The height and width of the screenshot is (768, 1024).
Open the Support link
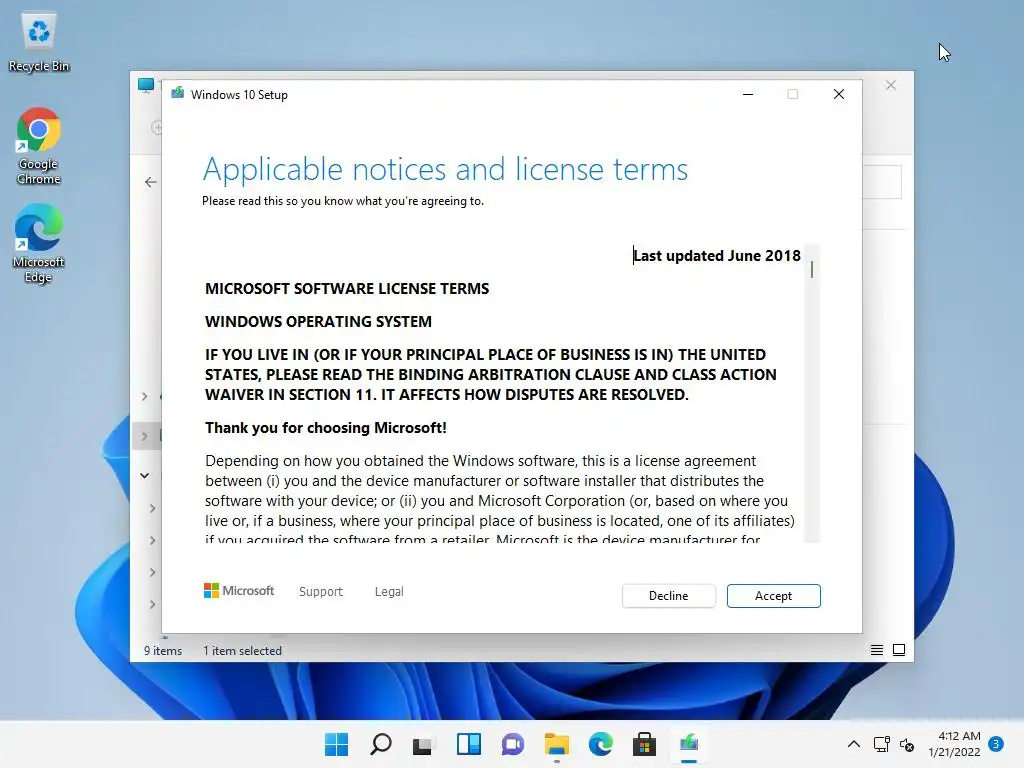pos(321,592)
